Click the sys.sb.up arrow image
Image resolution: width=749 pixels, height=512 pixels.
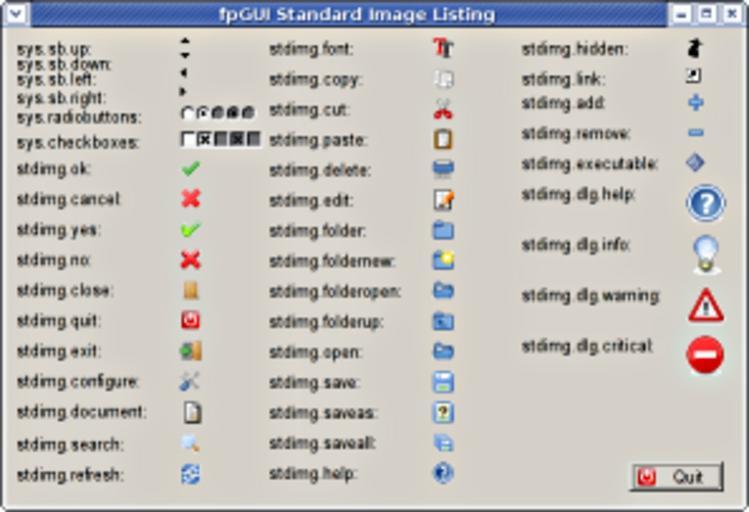coord(184,42)
